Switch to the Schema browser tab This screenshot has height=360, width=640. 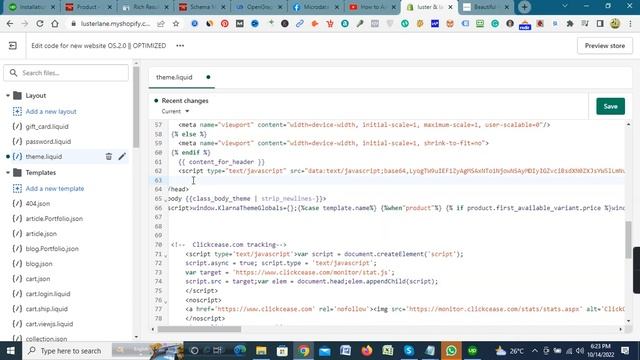pyautogui.click(x=201, y=7)
